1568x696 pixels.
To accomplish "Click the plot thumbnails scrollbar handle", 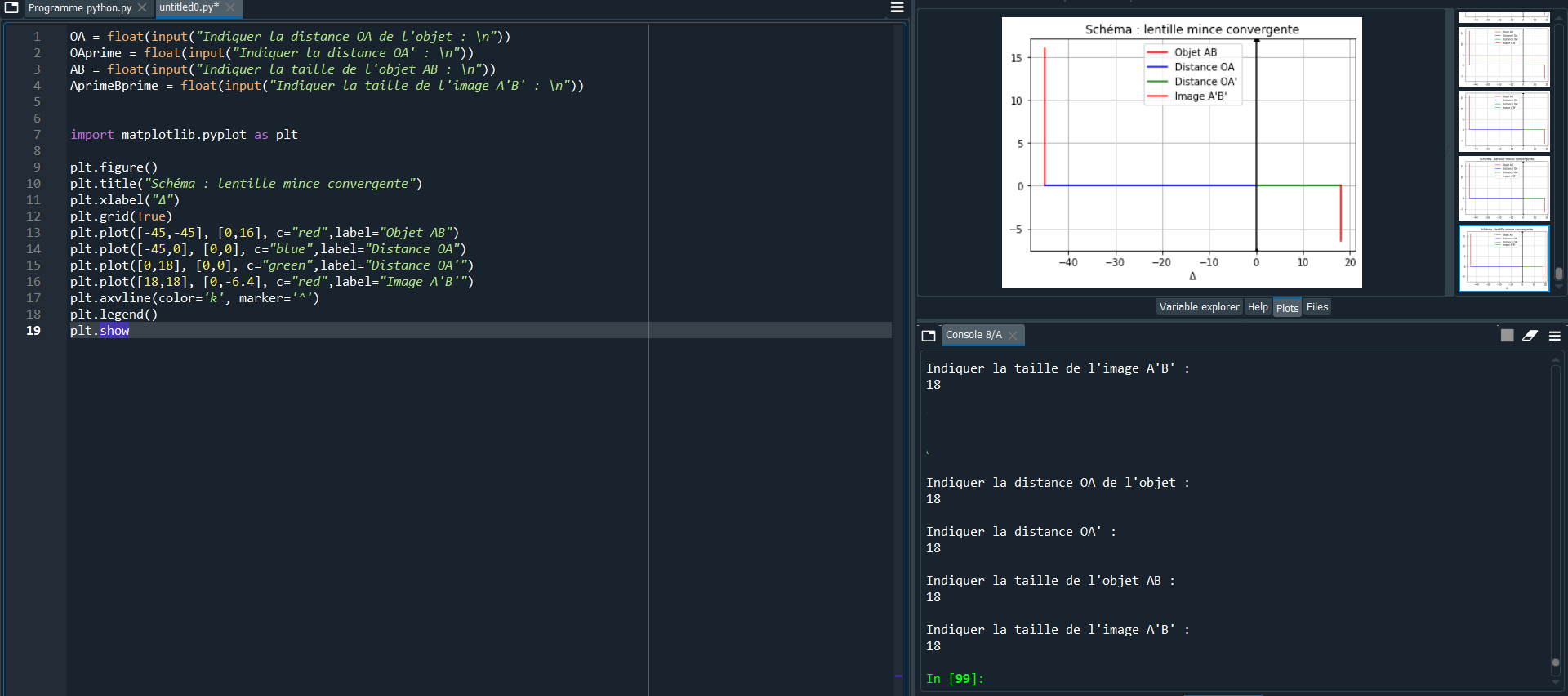I will (1559, 274).
